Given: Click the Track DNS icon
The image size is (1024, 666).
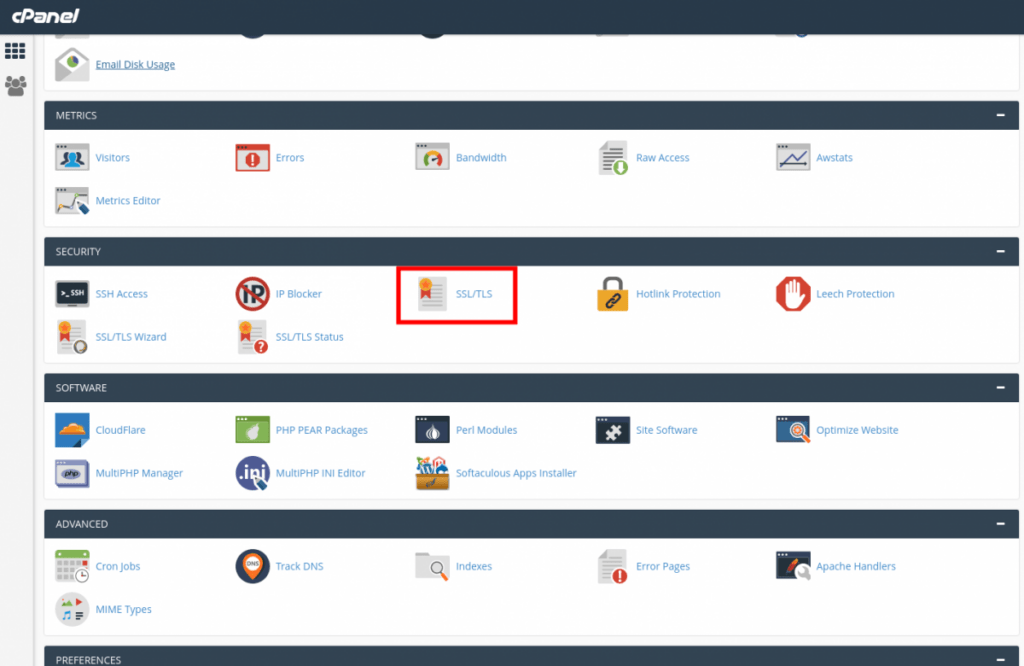Looking at the screenshot, I should (x=252, y=566).
